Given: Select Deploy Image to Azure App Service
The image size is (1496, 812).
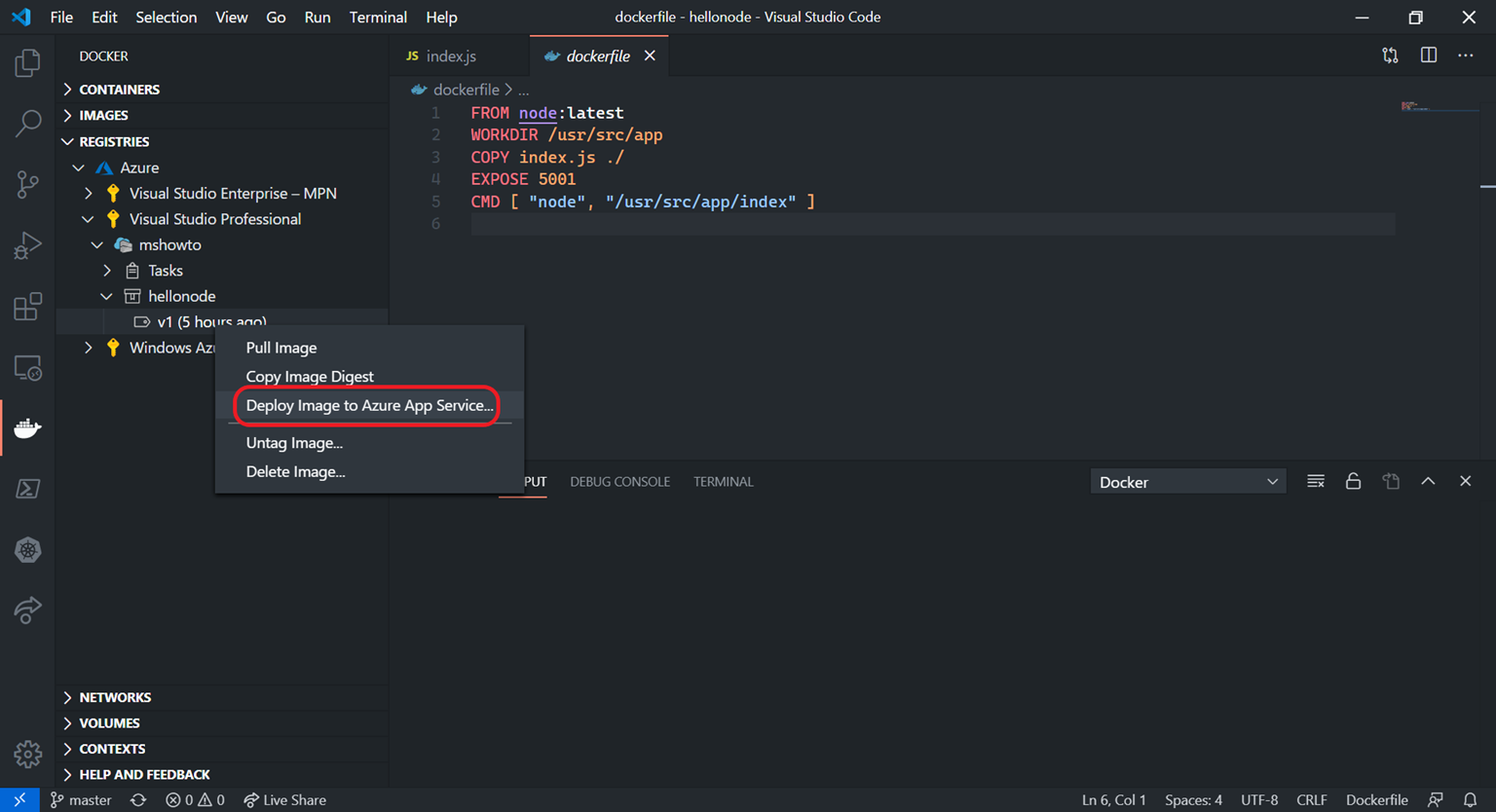Looking at the screenshot, I should point(370,405).
